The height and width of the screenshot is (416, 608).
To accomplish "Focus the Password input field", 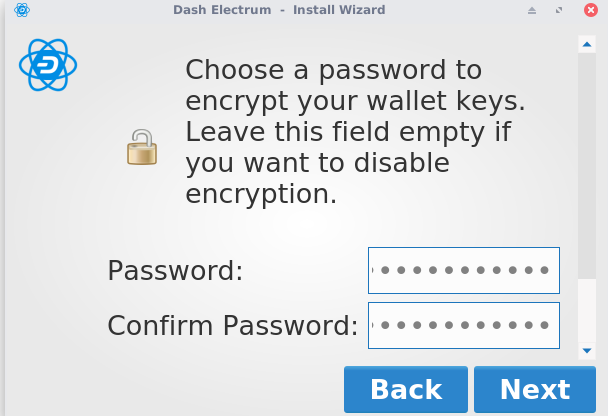I will [x=463, y=270].
